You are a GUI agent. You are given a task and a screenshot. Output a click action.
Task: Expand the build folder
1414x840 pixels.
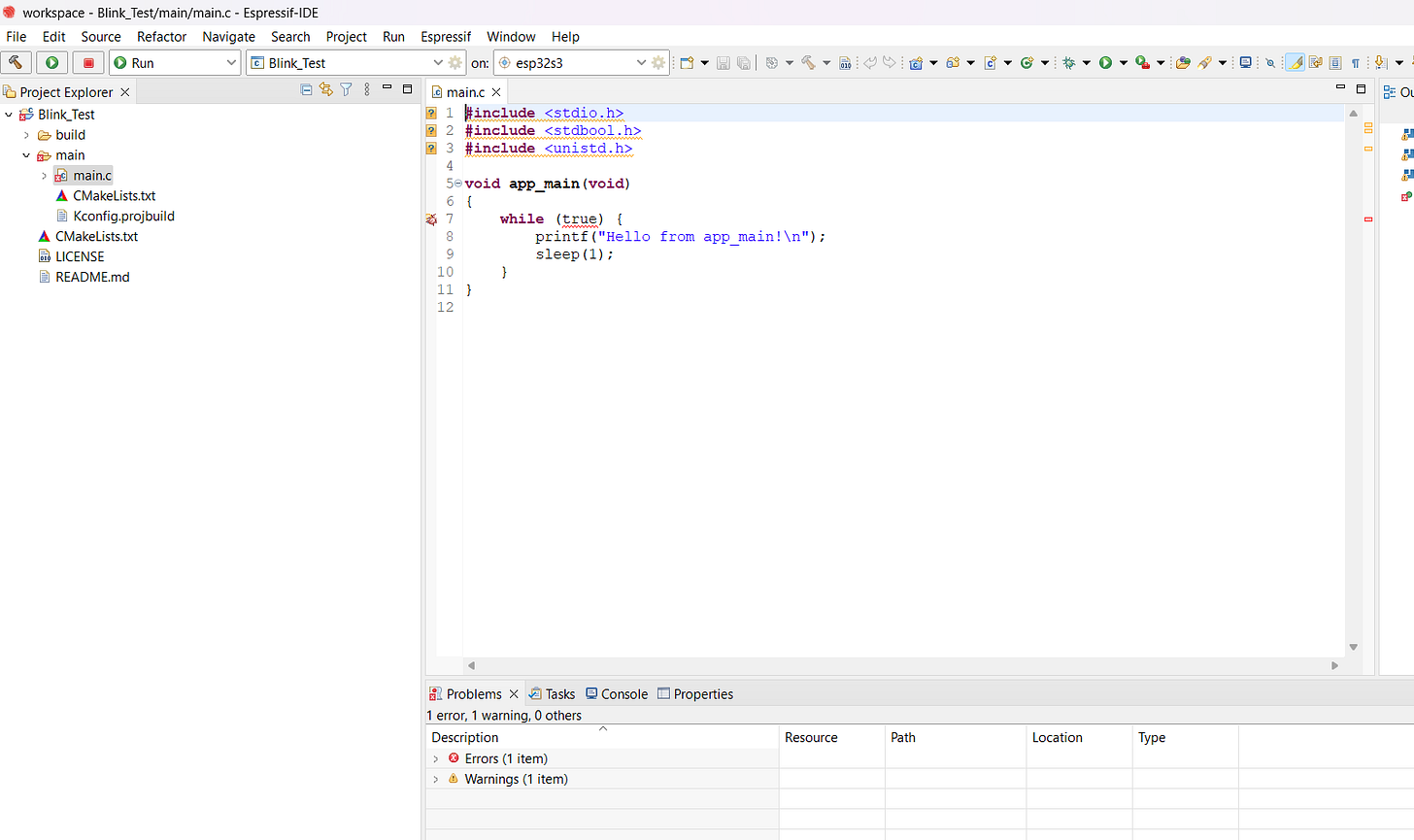click(26, 135)
